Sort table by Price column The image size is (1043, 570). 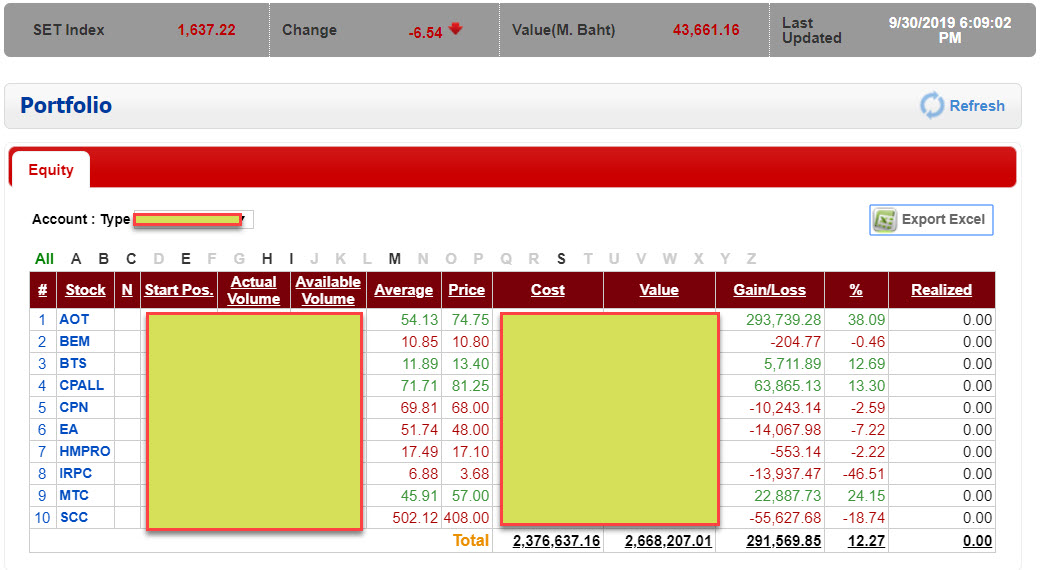(466, 290)
